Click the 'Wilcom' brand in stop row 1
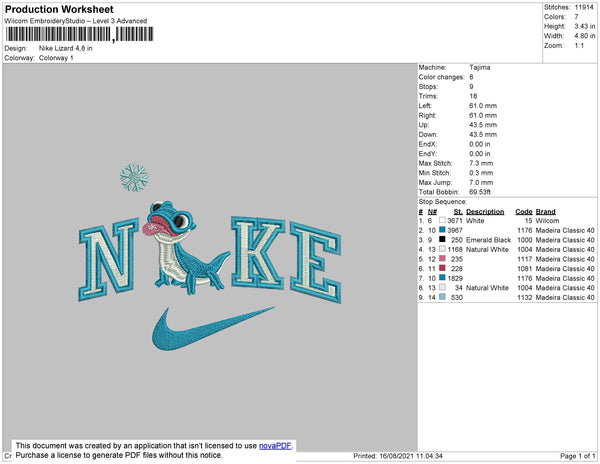The width and height of the screenshot is (600, 464). click(547, 221)
